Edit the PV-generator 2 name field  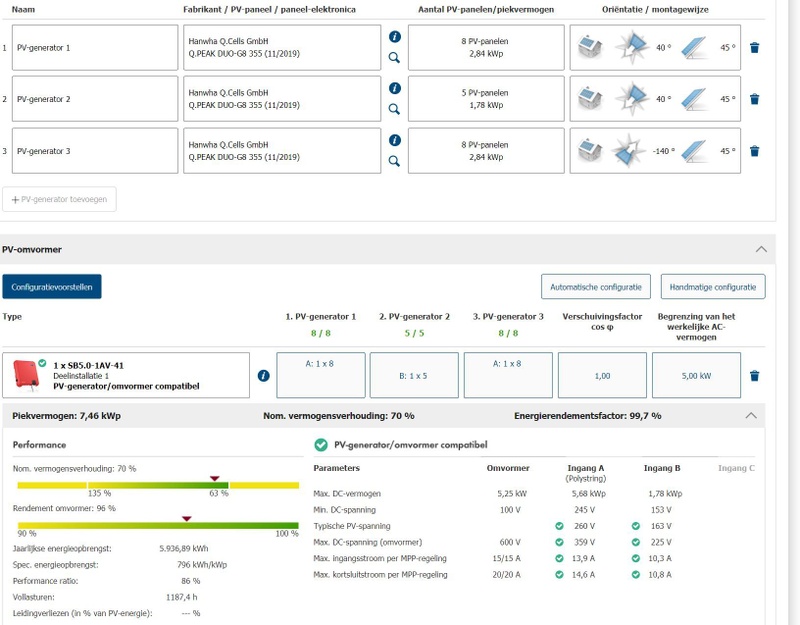[x=93, y=99]
